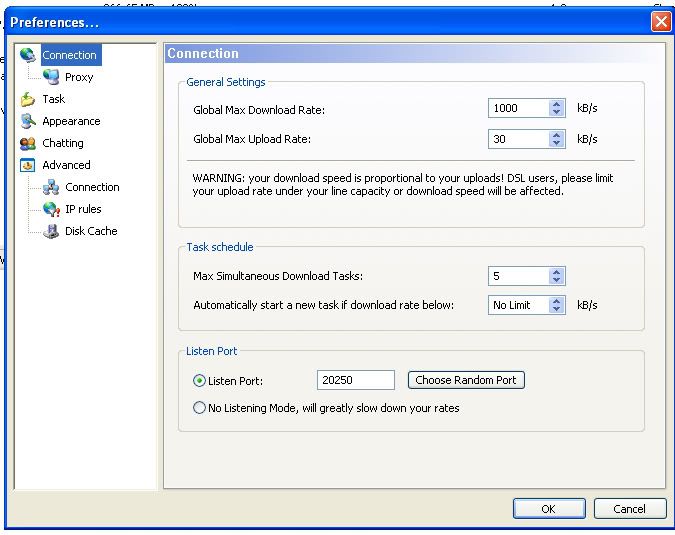Expand the Max Simultaneous Download Tasks dropdown
The image size is (675, 535).
pyautogui.click(x=557, y=276)
